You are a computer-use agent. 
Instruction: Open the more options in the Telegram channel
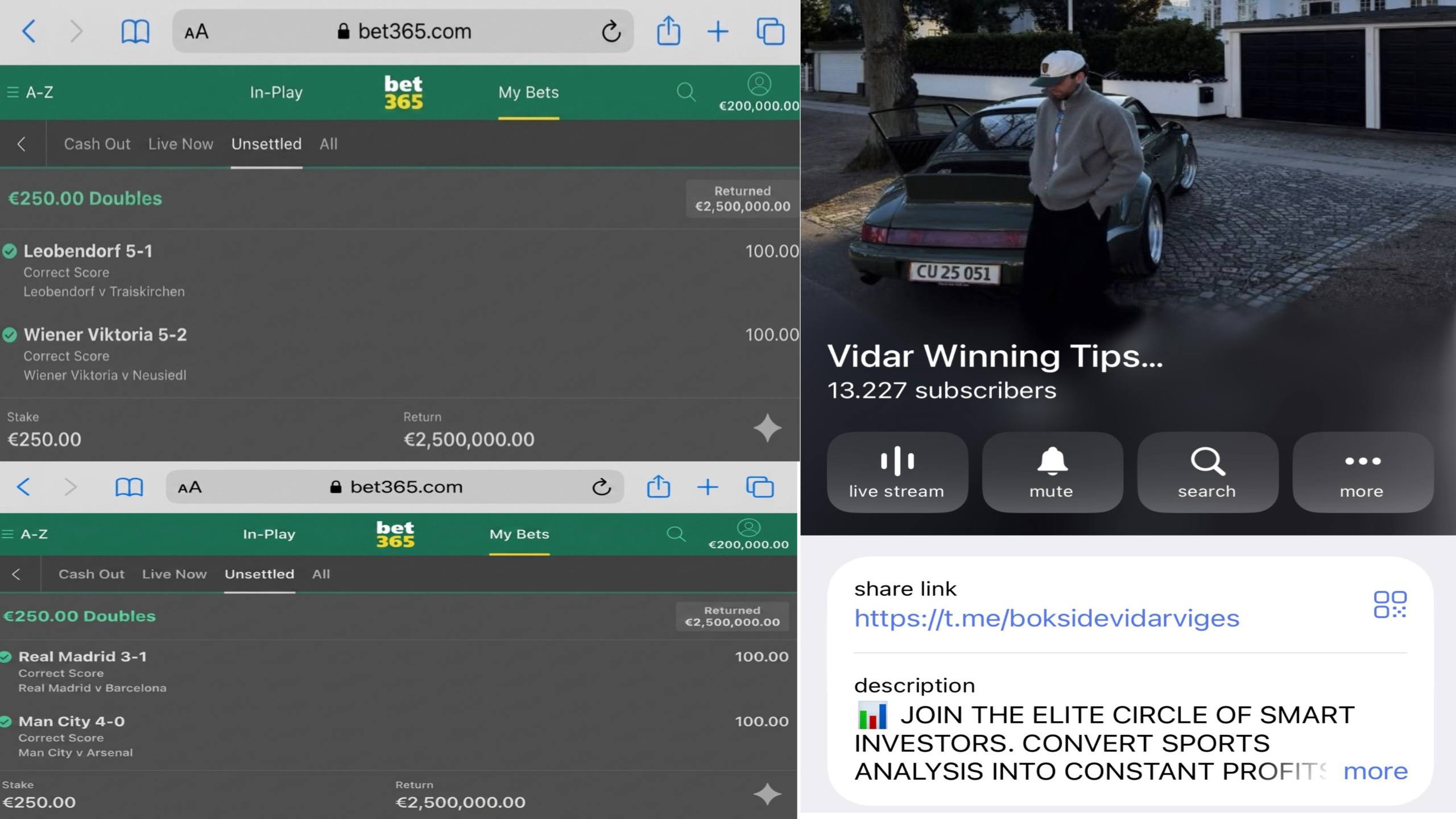pyautogui.click(x=1363, y=472)
